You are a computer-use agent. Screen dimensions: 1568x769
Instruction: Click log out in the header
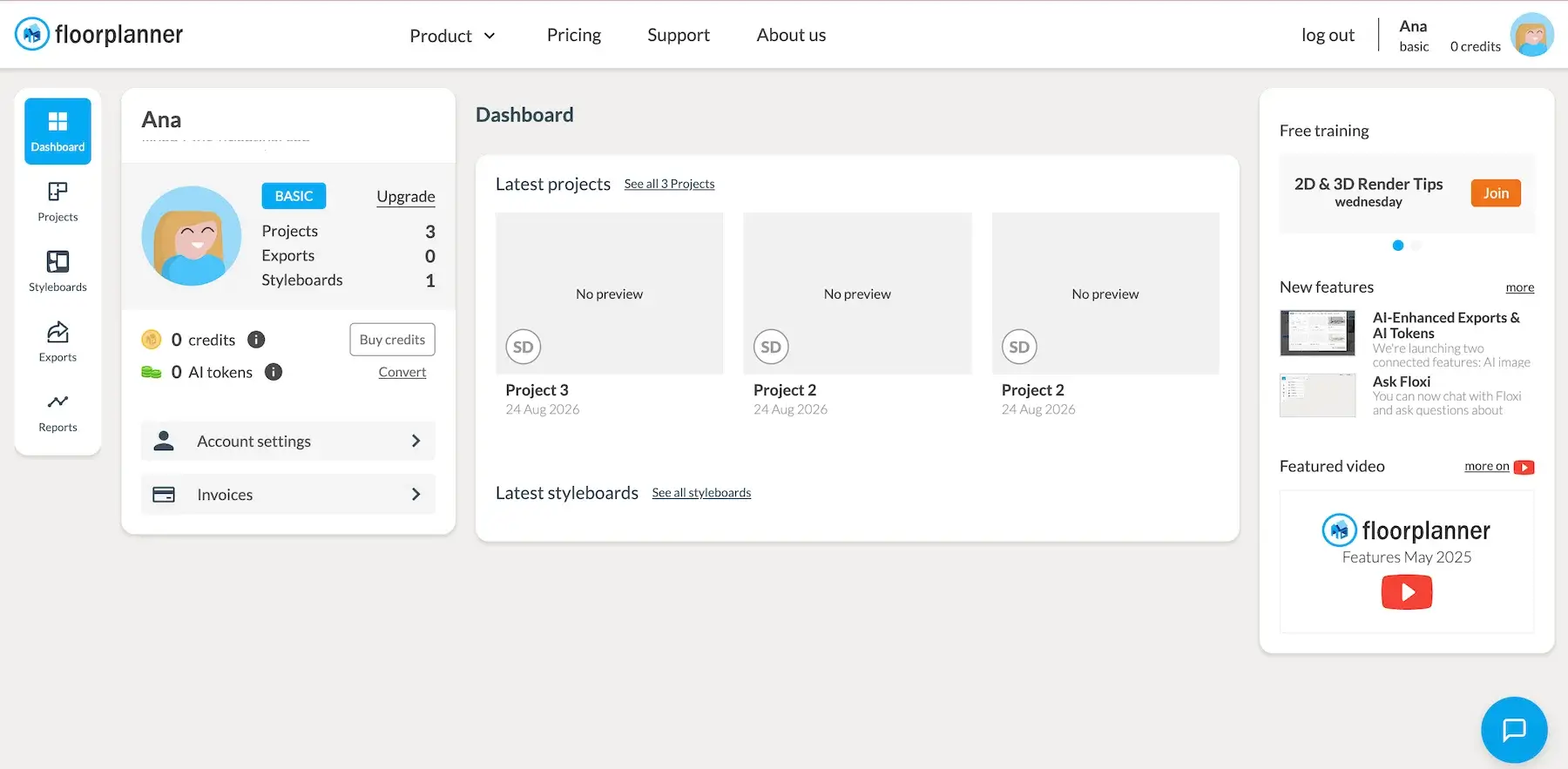(1328, 35)
